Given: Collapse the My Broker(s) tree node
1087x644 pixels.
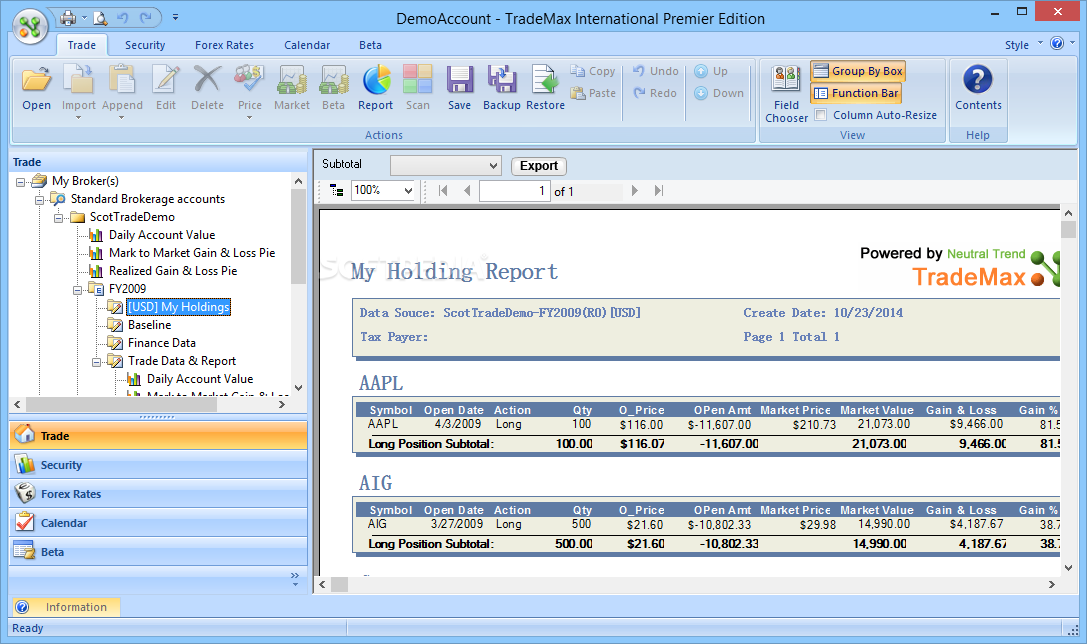Looking at the screenshot, I should 21,182.
